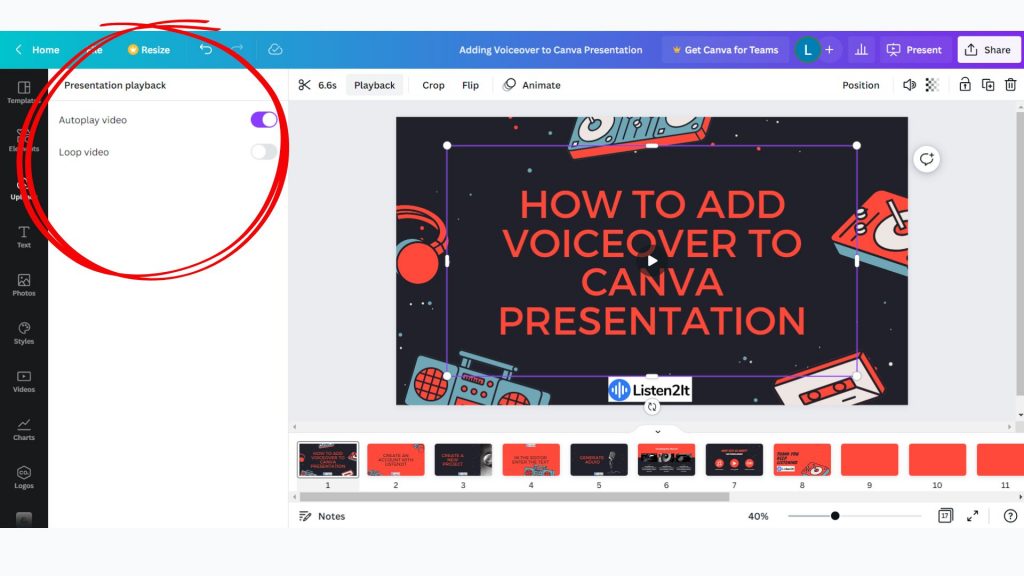Open the Templates sidebar panel
This screenshot has height=576, width=1024.
[x=24, y=93]
